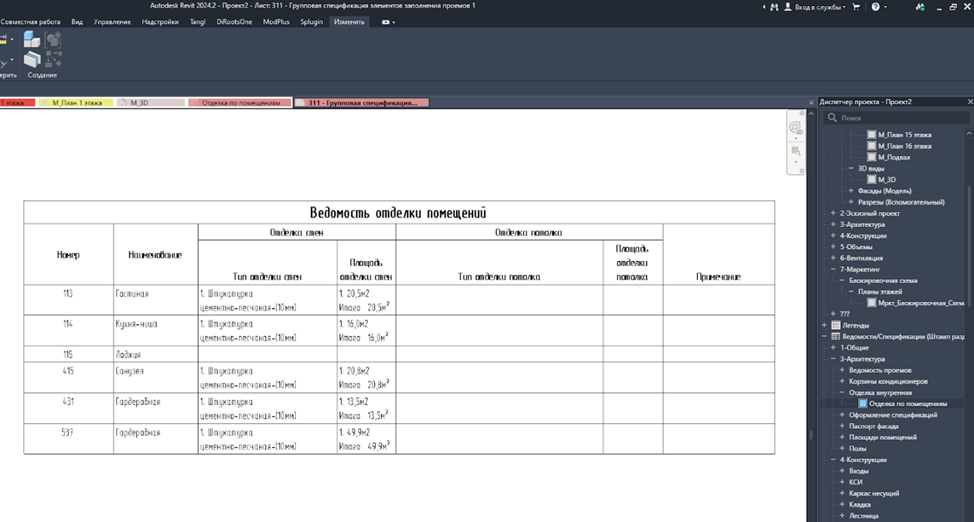Click the Create Similar icon in Создание panel
Screen dimensions: 974x522
[x=53, y=60]
